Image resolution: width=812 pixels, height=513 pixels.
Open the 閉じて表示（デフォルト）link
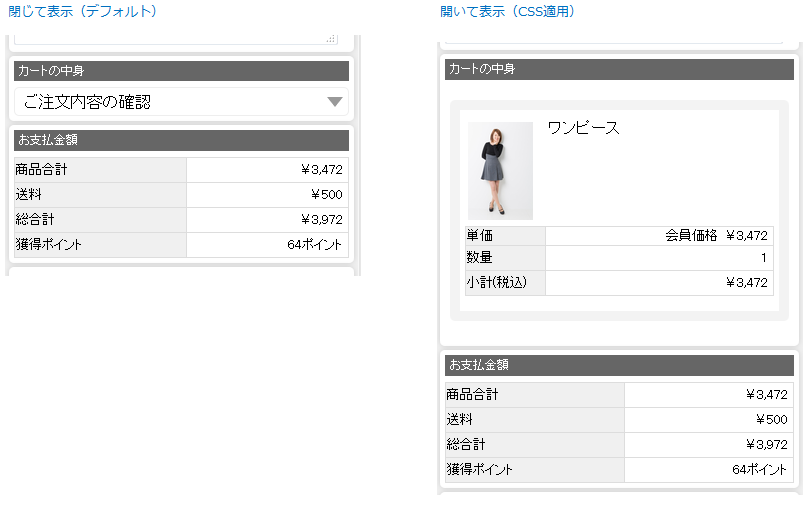83,11
